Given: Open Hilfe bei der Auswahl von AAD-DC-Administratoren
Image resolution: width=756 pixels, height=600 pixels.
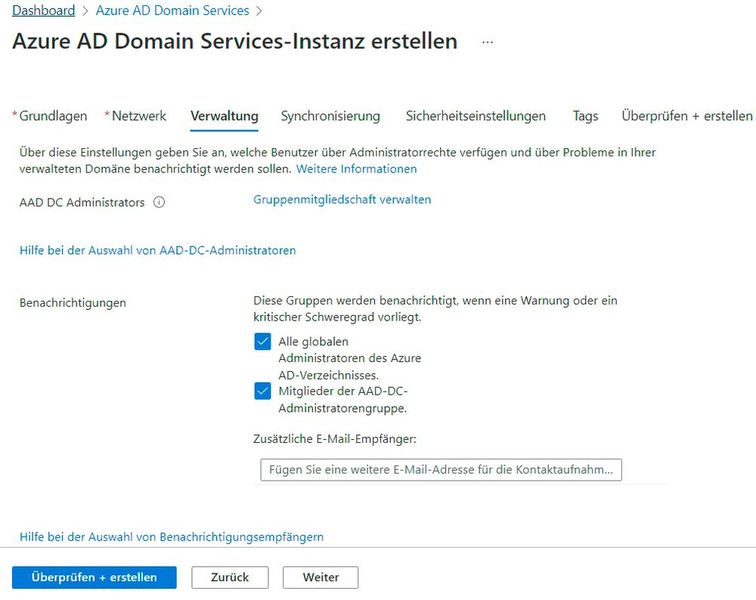Looking at the screenshot, I should click(158, 250).
